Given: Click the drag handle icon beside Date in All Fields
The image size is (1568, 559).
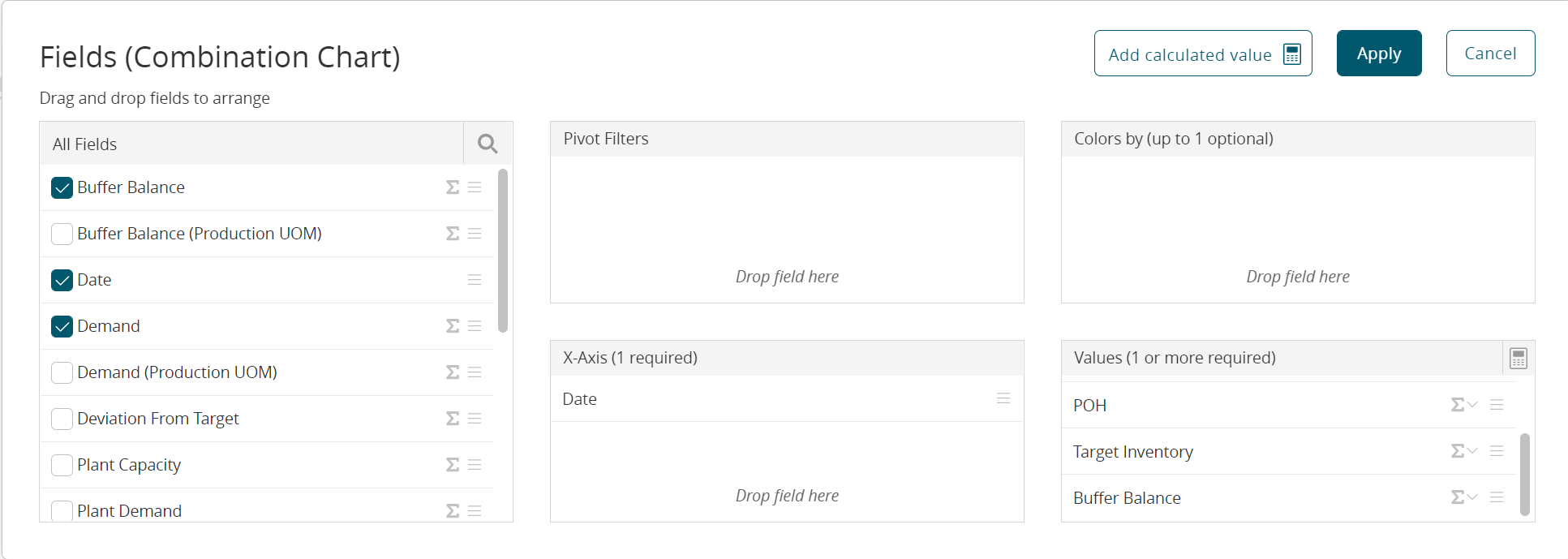Looking at the screenshot, I should click(475, 280).
